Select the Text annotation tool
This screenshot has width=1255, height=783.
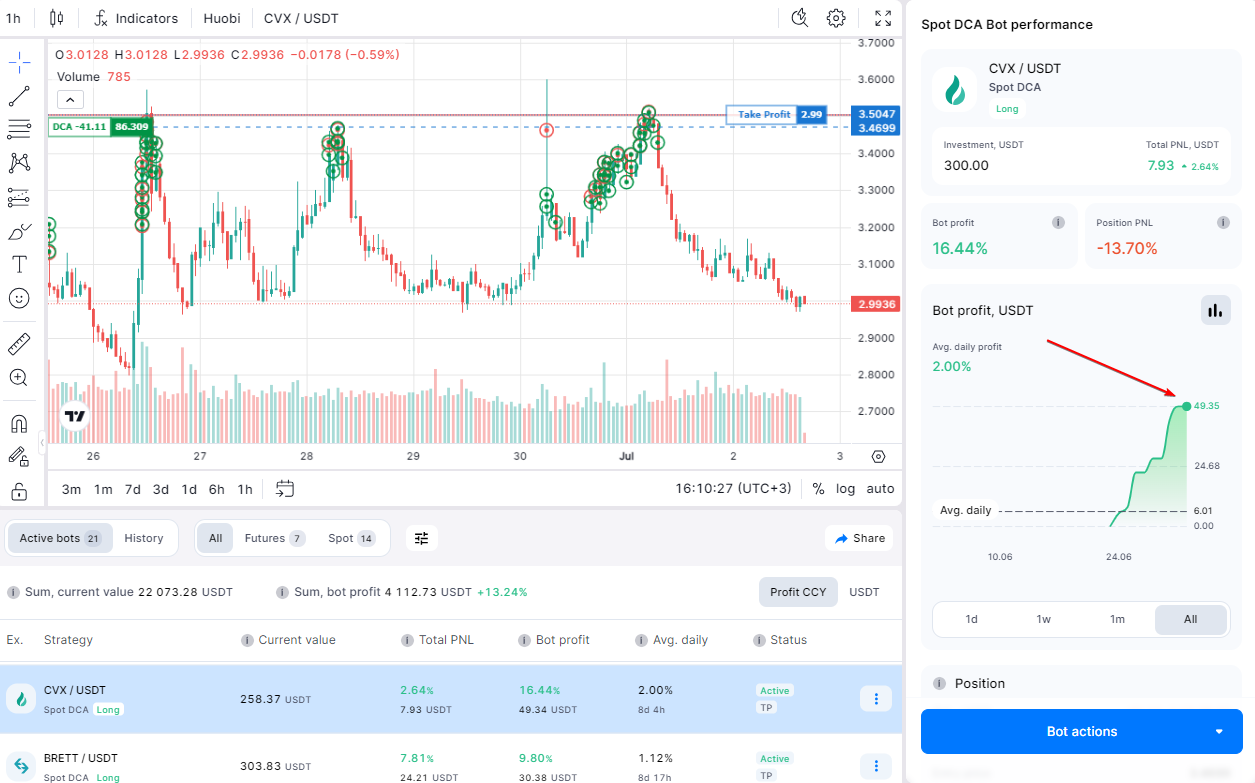pos(19,264)
